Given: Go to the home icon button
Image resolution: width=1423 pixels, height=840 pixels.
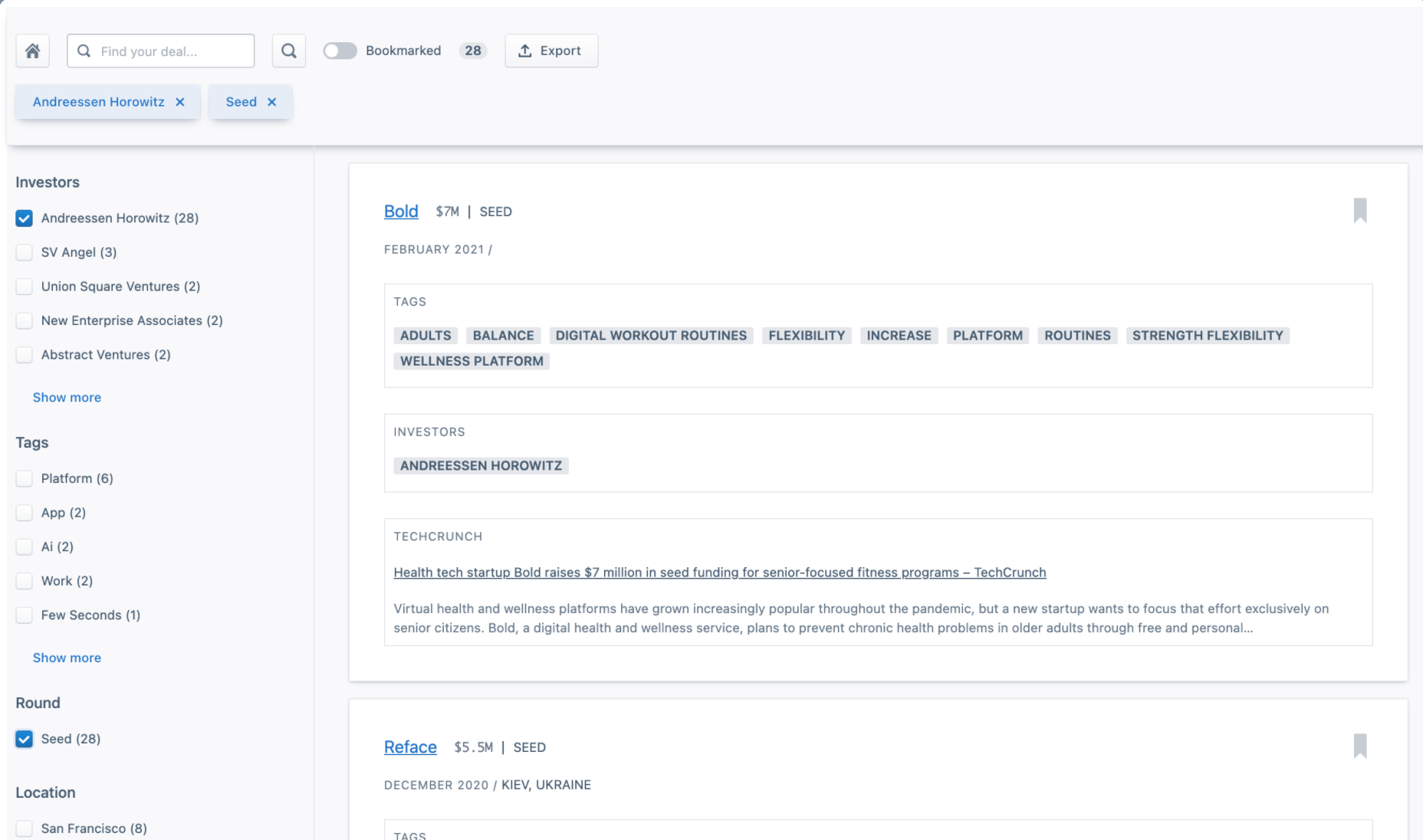Looking at the screenshot, I should (x=32, y=51).
